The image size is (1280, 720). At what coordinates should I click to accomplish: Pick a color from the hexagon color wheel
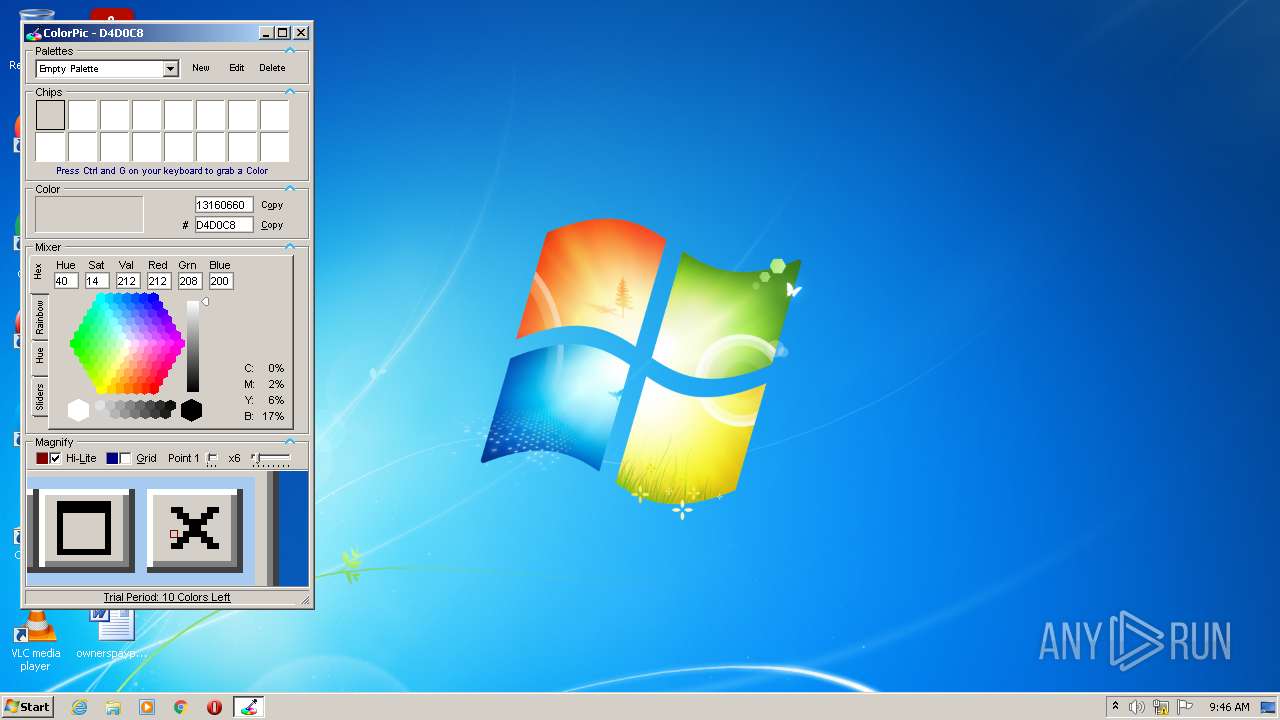127,344
